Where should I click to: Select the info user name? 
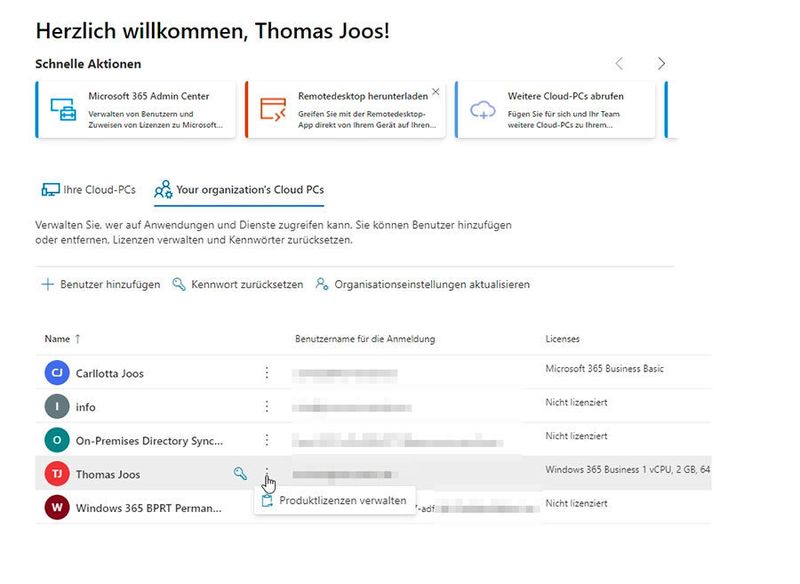coord(86,407)
